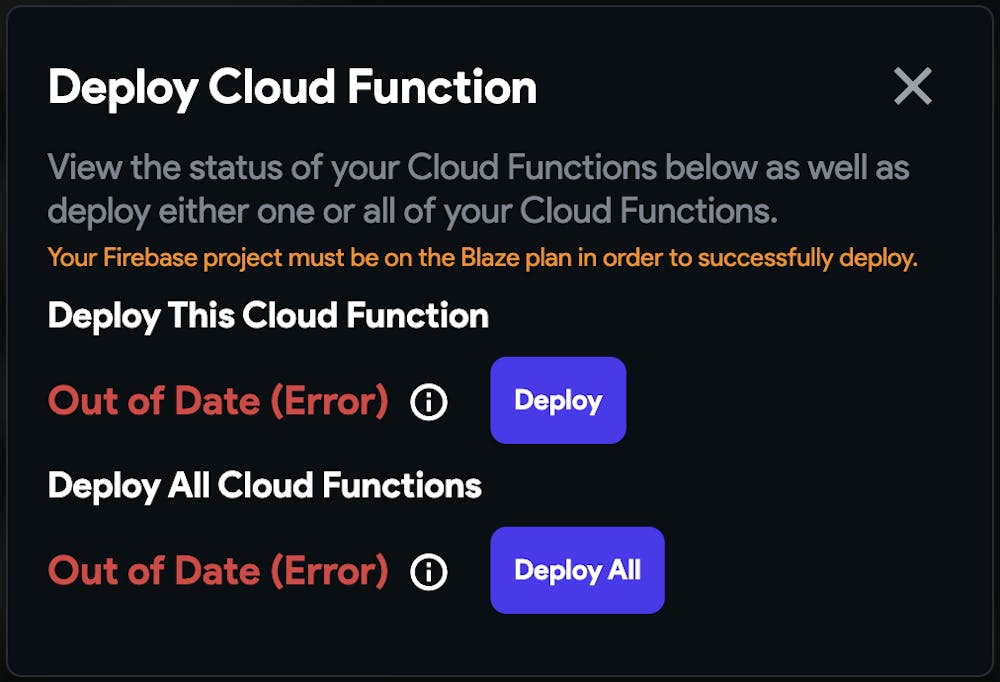Click "Out of Date" under Deploy All Cloud Functions
1000x682 pixels.
[x=138, y=571]
